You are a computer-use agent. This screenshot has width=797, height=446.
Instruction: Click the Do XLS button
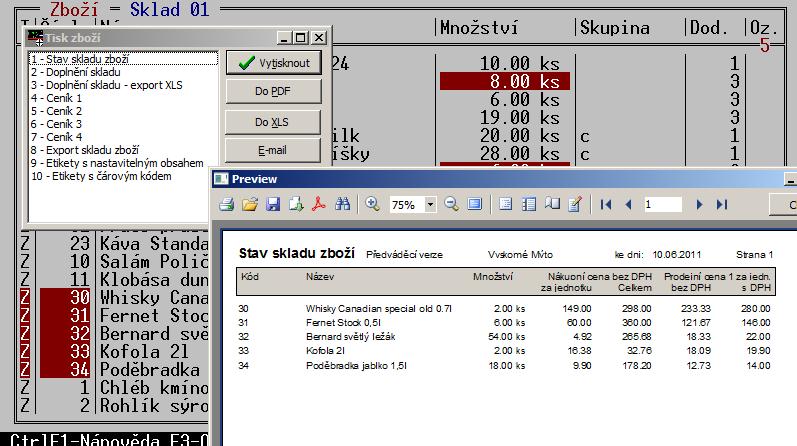[x=273, y=122]
